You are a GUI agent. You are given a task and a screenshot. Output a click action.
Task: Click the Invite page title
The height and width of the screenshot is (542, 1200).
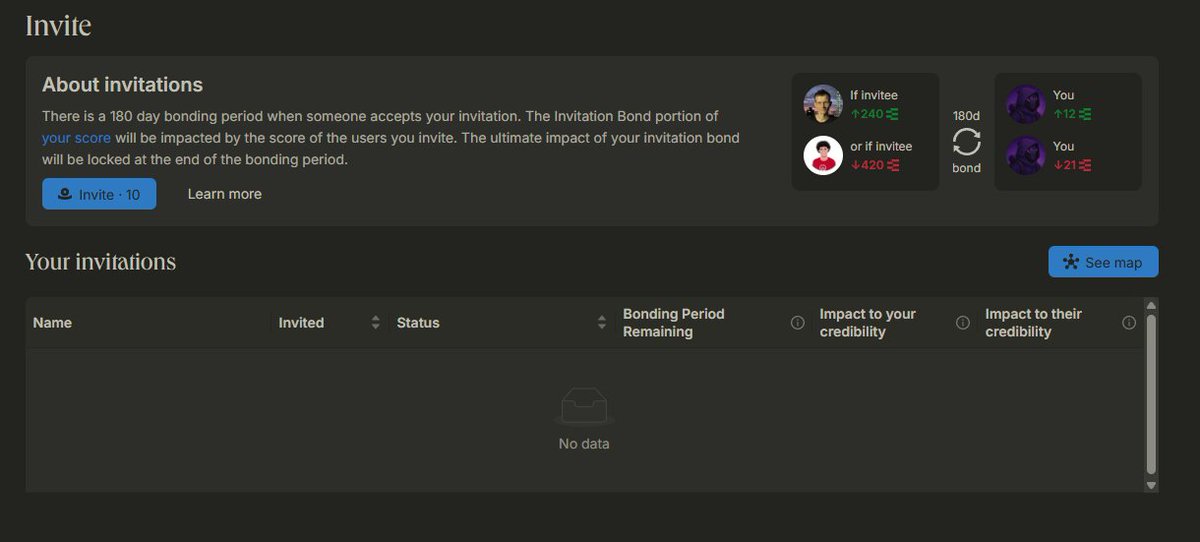[x=58, y=25]
